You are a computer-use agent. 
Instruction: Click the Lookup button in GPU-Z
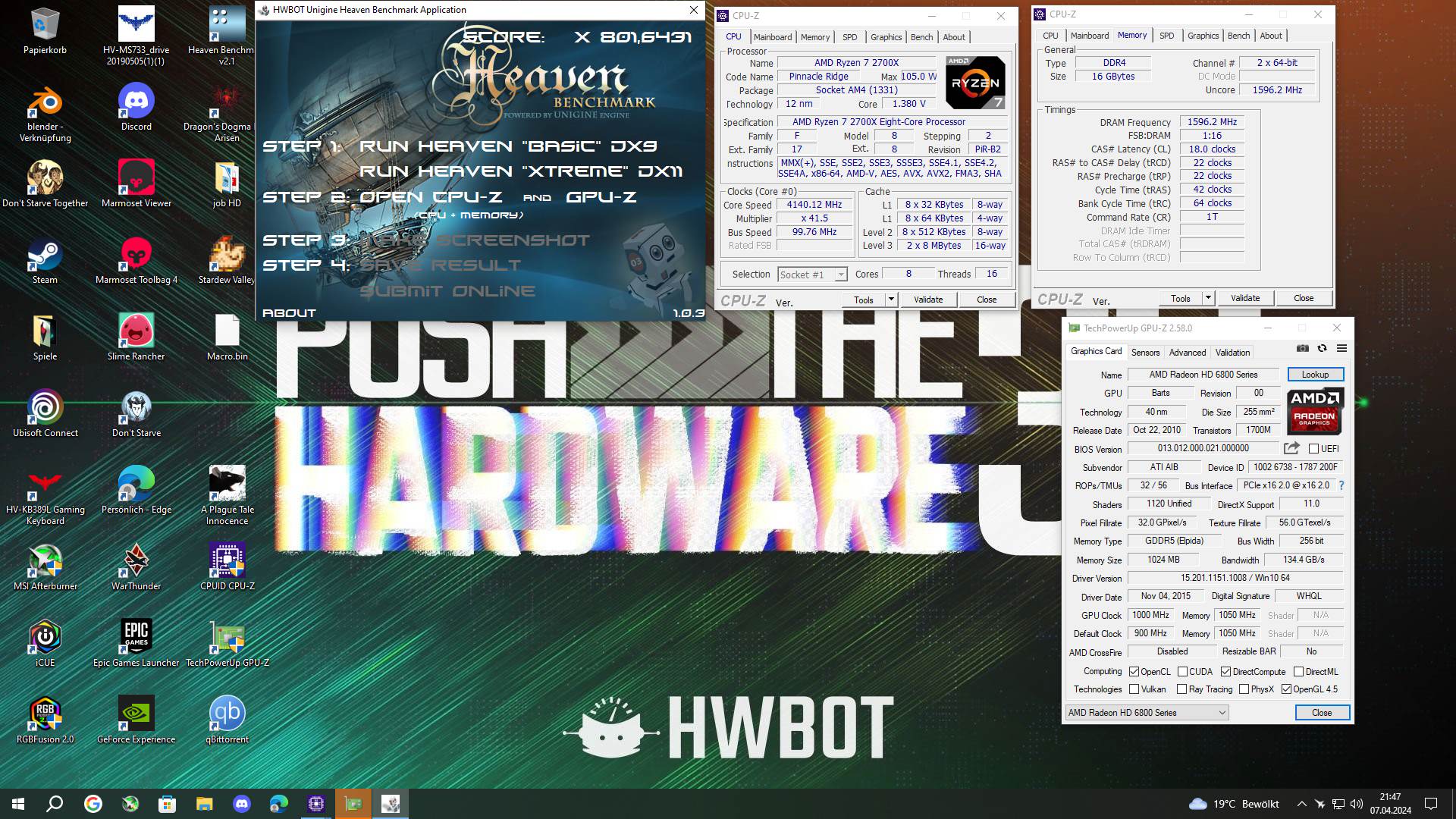click(1315, 375)
